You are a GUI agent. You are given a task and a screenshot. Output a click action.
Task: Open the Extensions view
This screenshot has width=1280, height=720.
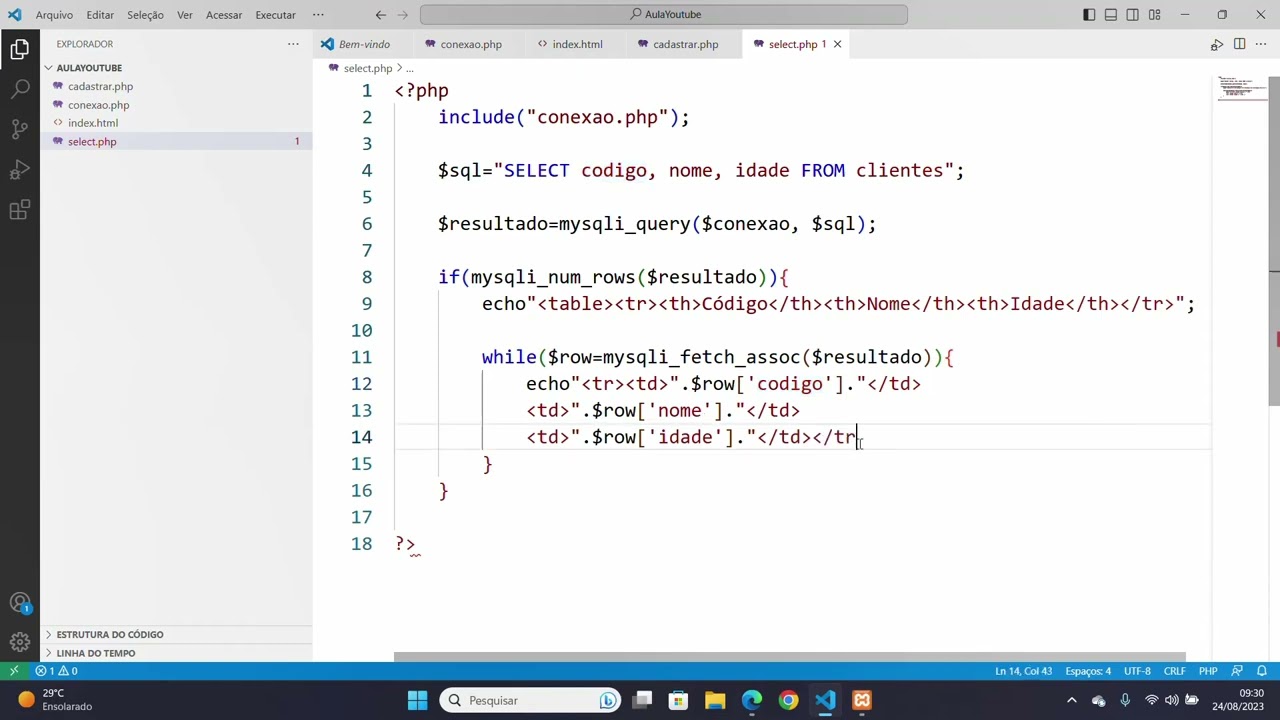point(20,210)
